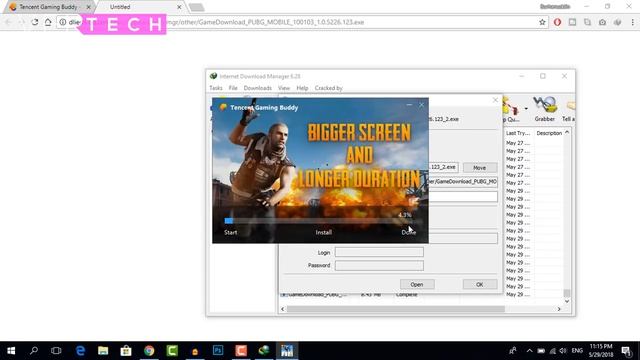Open the View menu in IDM
Image resolution: width=640 pixels, height=360 pixels.
click(284, 88)
